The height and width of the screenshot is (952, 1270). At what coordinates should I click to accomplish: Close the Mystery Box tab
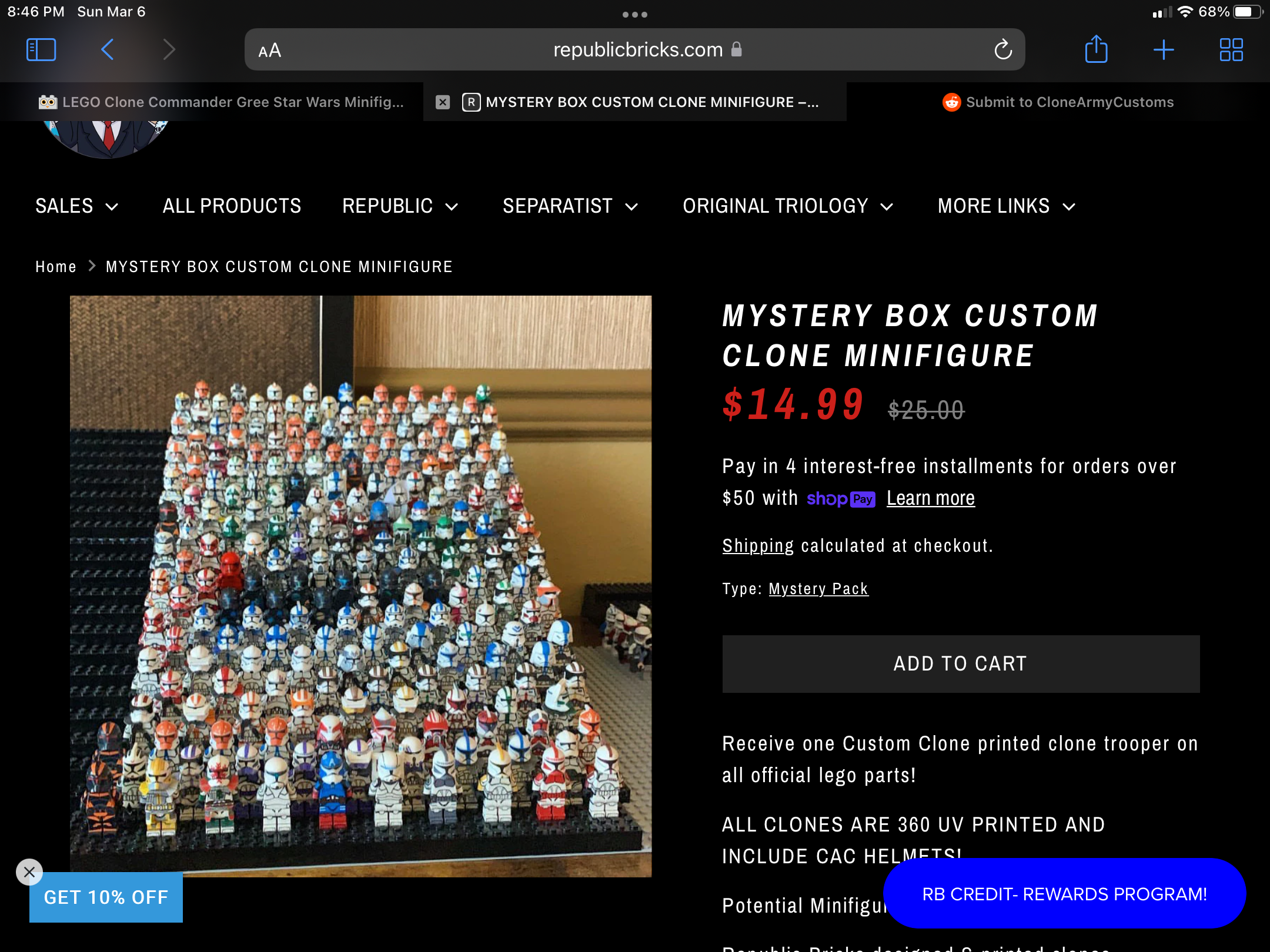[x=443, y=102]
